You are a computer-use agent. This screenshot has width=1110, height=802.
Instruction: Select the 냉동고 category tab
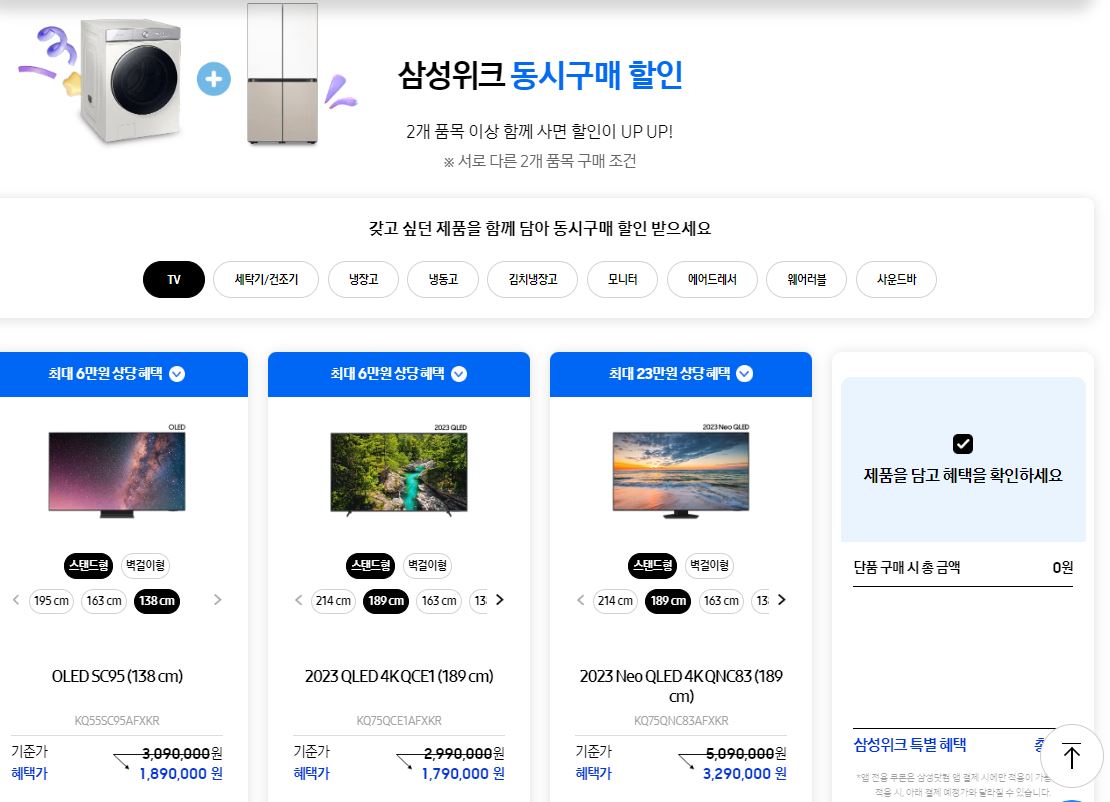[x=443, y=280]
